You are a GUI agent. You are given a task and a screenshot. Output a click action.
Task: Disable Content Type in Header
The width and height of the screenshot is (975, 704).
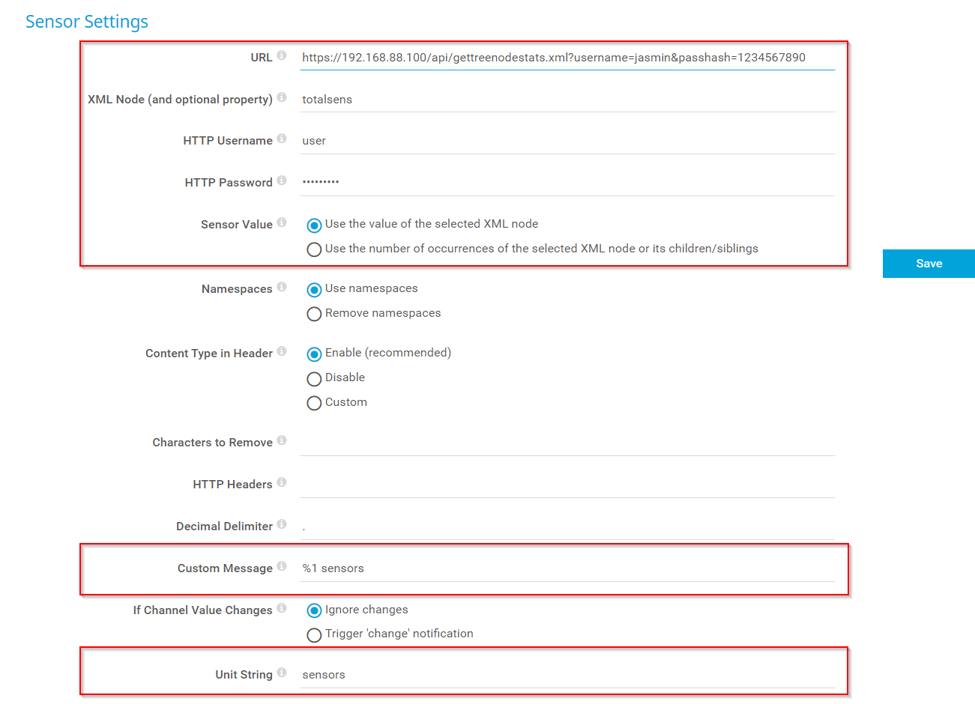(314, 378)
